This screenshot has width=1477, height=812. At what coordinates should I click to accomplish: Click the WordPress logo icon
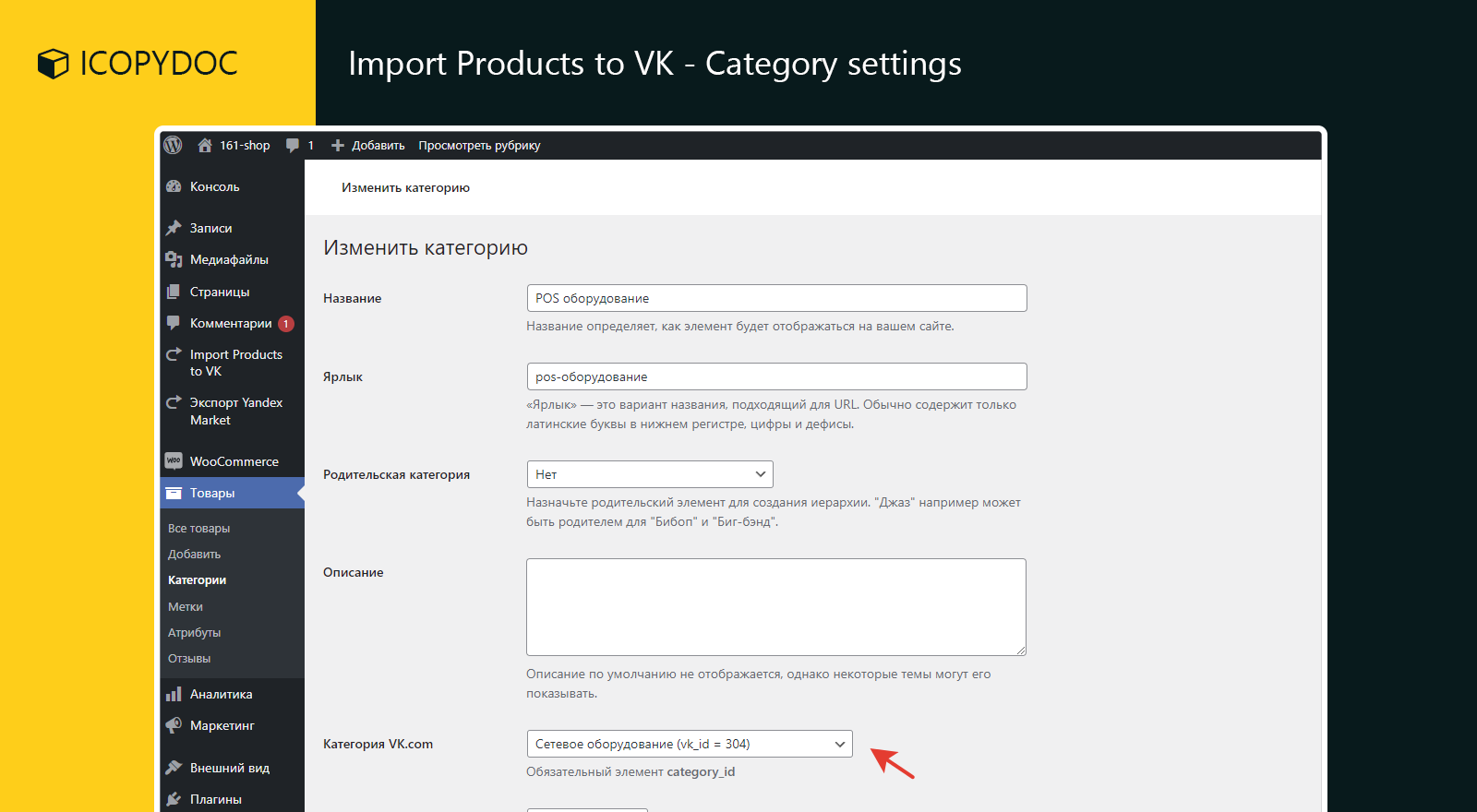pos(173,145)
